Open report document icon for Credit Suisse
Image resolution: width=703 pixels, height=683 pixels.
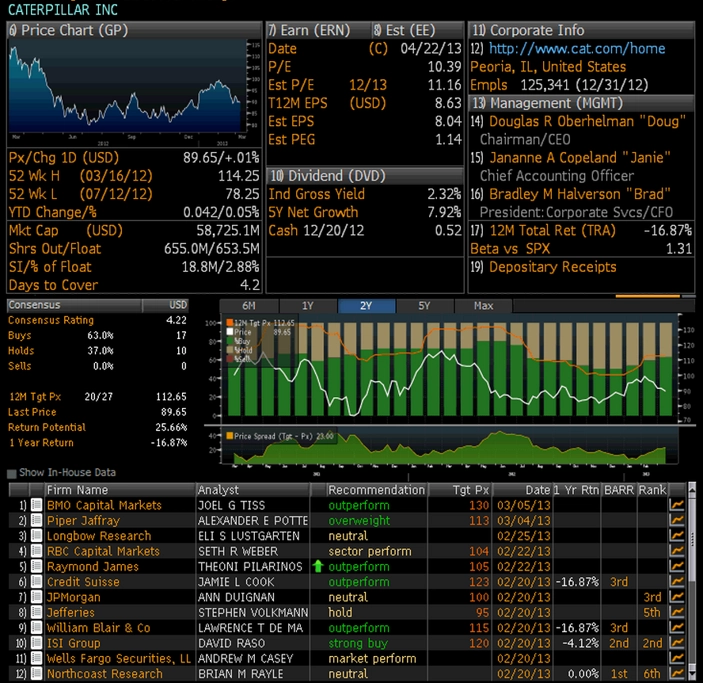tap(36, 582)
